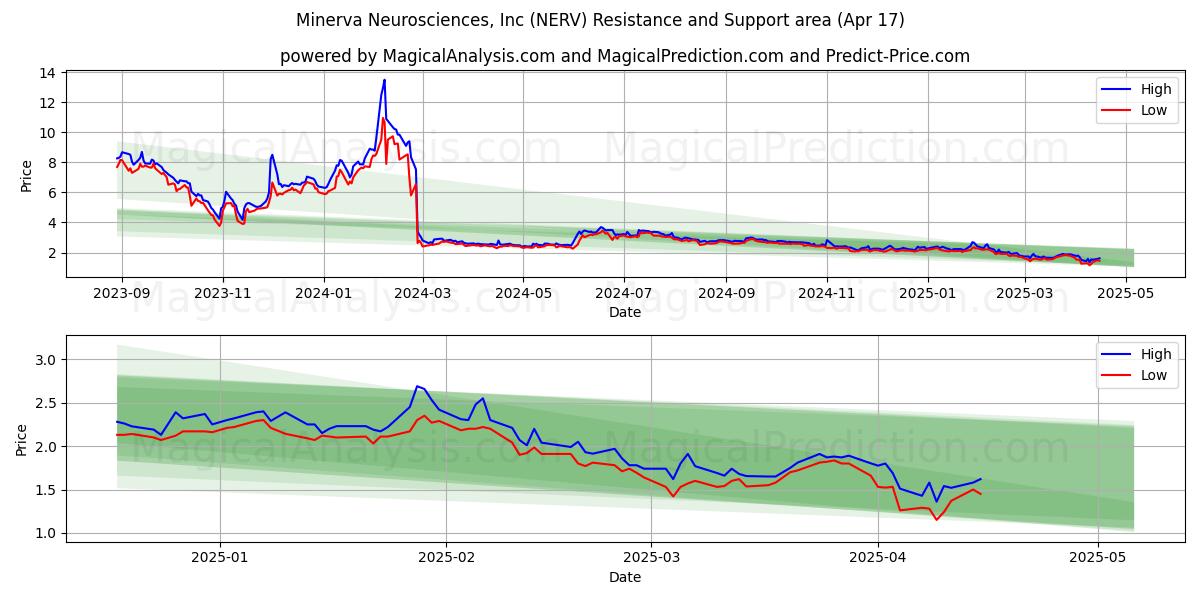Click the top chart 'Price' axis label

pos(26,175)
